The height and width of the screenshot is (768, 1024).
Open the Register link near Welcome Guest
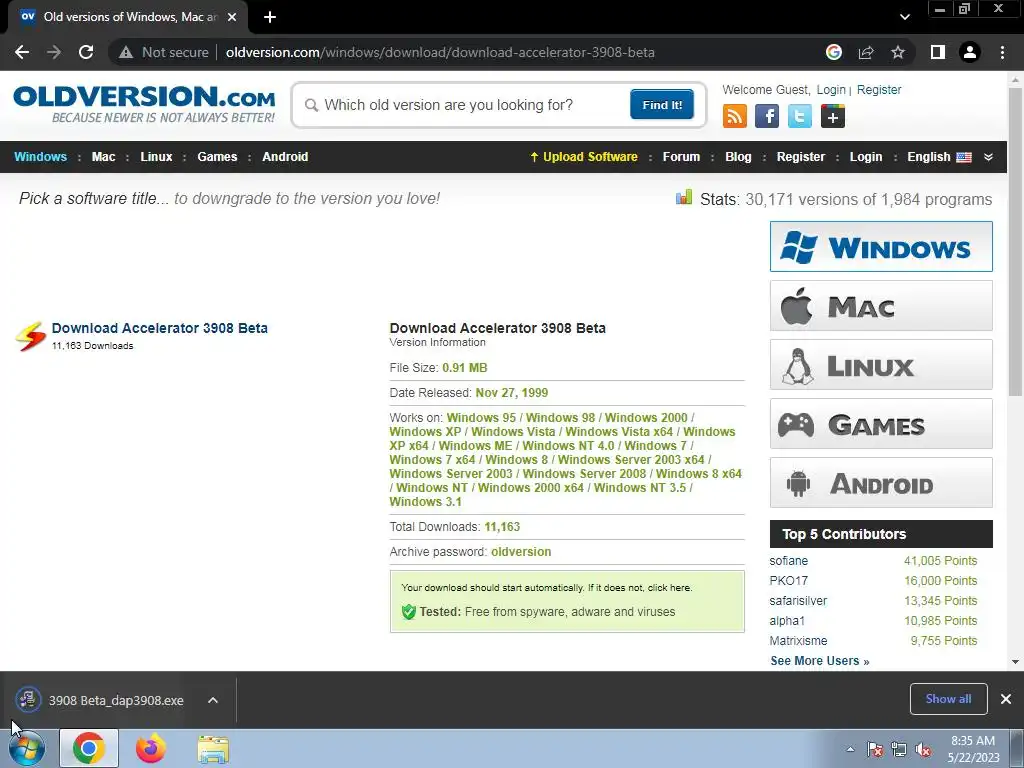click(x=879, y=89)
